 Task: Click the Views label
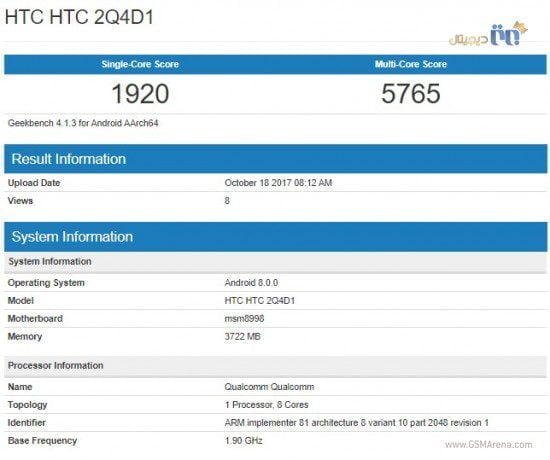coord(20,201)
